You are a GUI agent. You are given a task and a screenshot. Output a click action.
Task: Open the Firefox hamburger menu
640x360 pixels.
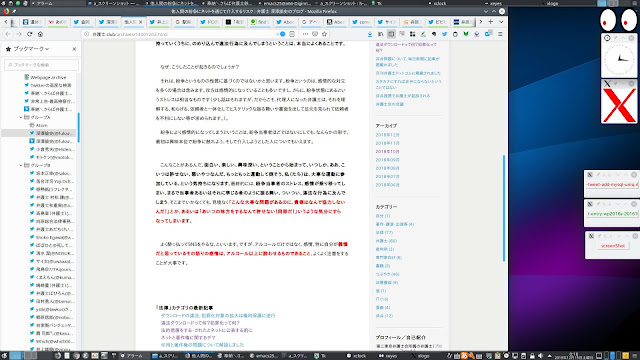coord(500,34)
